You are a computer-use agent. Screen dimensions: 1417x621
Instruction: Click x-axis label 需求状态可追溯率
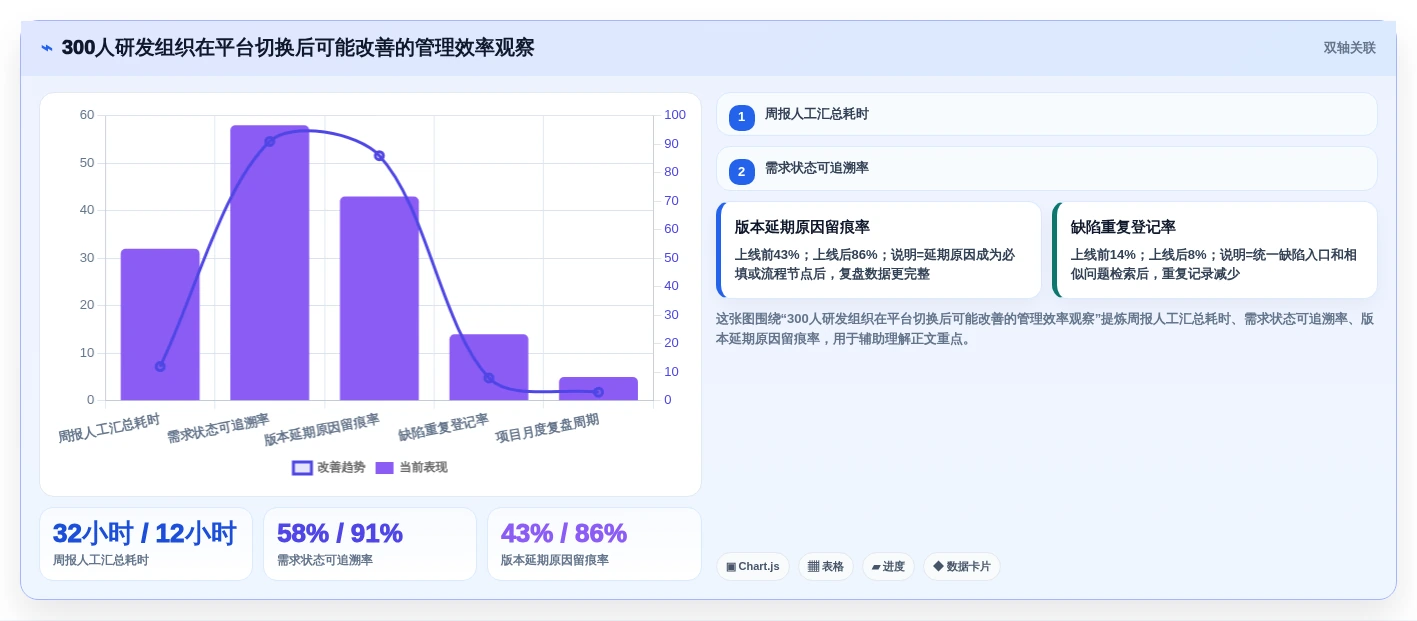tap(218, 428)
